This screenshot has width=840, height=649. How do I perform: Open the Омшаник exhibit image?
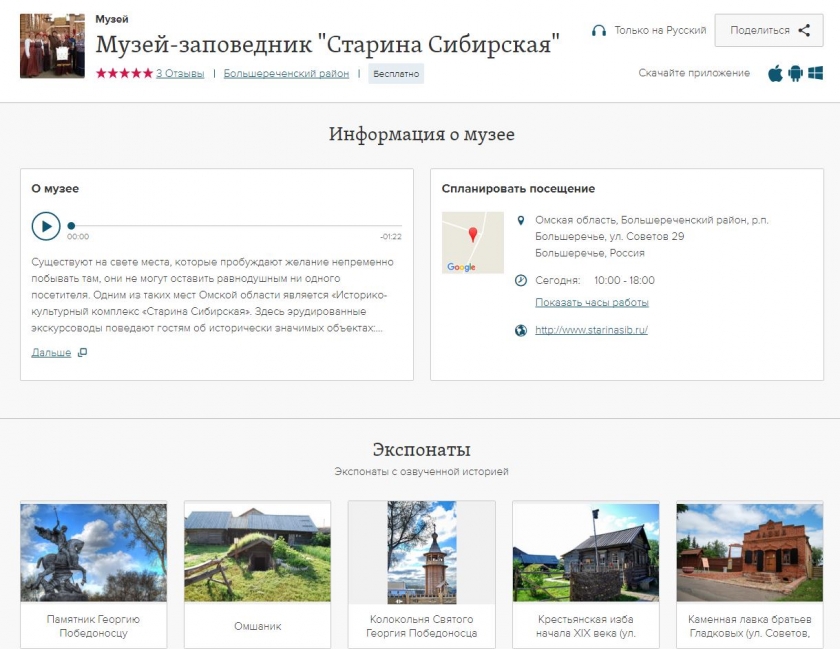(x=258, y=552)
